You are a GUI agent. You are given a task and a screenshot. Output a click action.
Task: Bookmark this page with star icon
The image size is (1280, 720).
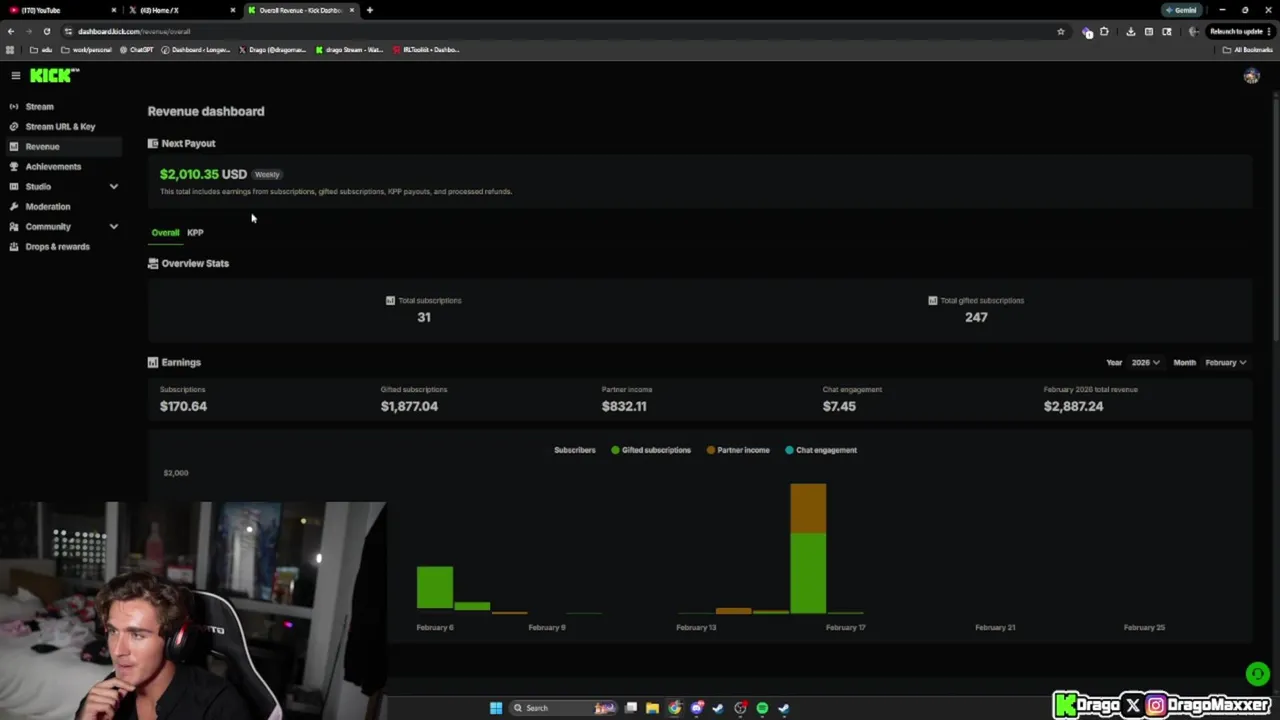point(1061,31)
